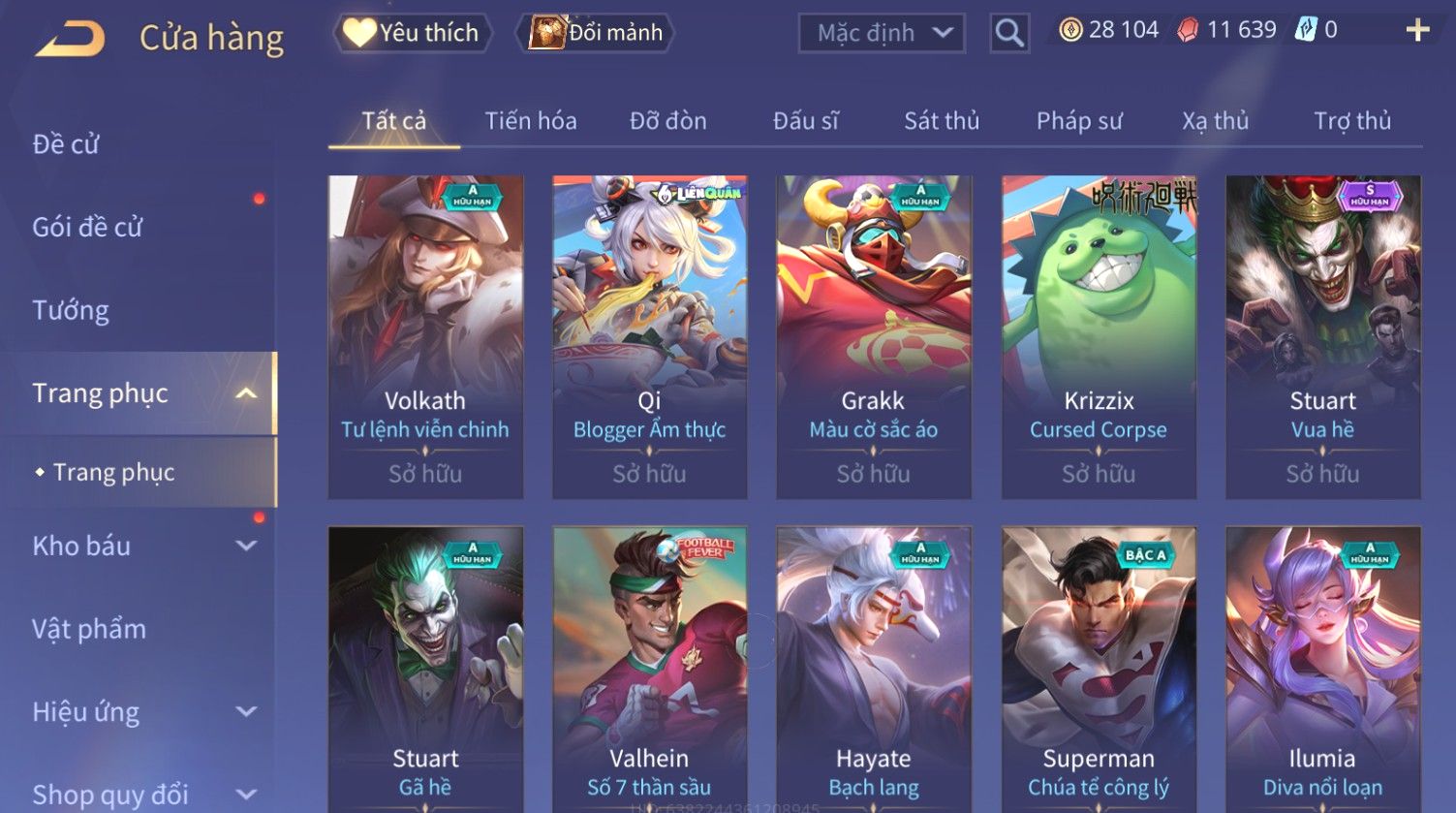Viewport: 1456px width, 813px height.
Task: Expand the Hiệu ứng sidebar menu
Action: pos(246,712)
